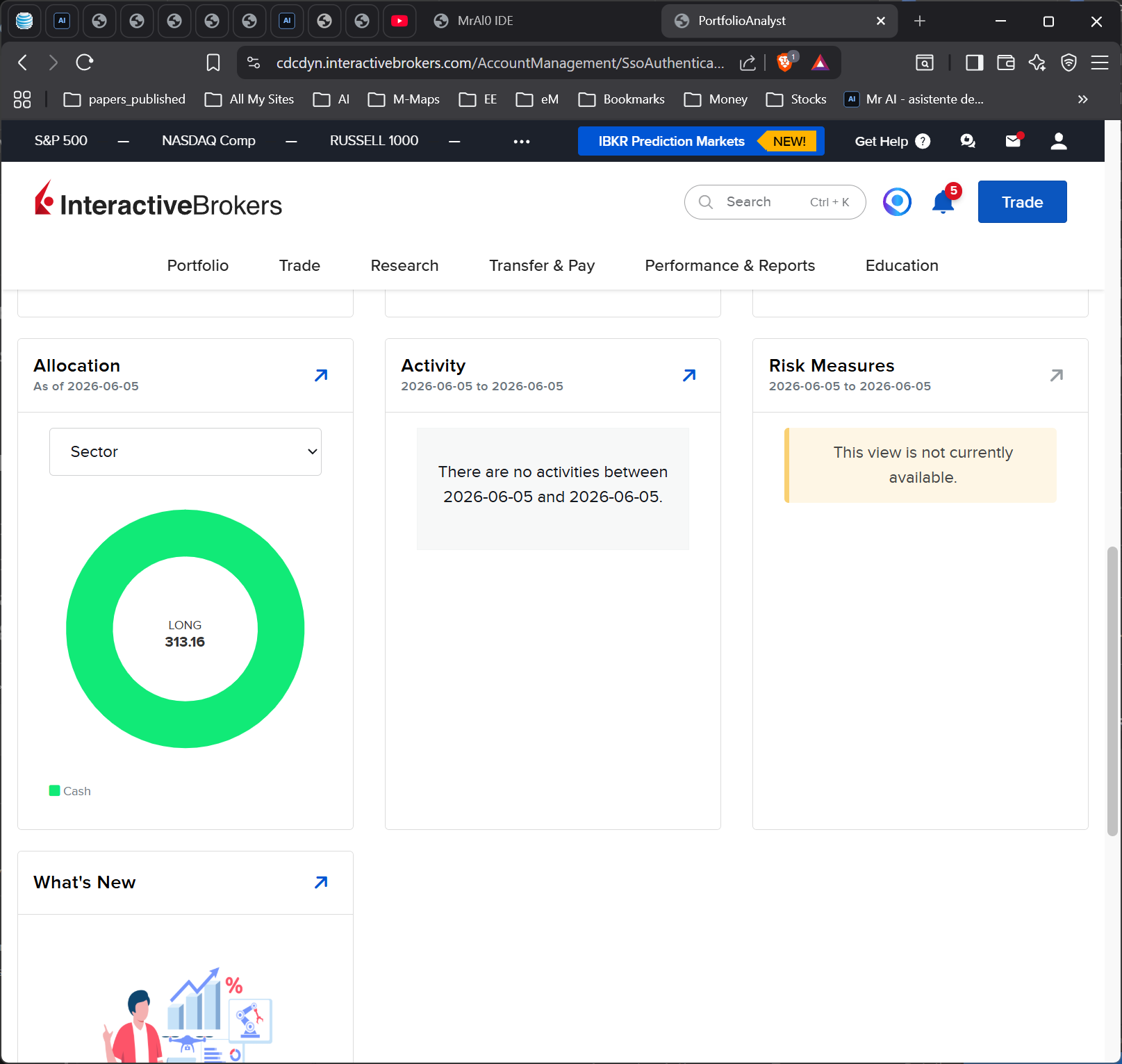Open the Trade menu in navigation bar
This screenshot has height=1064, width=1122.
(x=299, y=265)
